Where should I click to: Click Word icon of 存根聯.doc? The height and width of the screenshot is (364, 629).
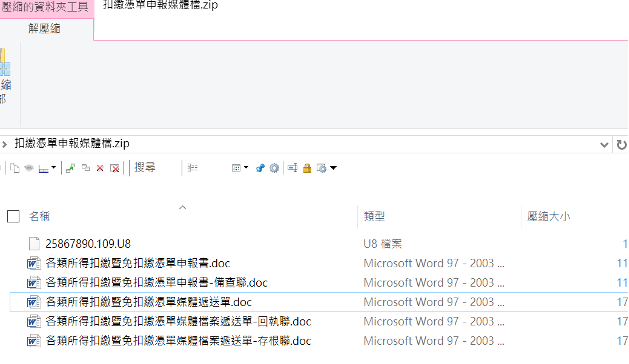pos(34,341)
